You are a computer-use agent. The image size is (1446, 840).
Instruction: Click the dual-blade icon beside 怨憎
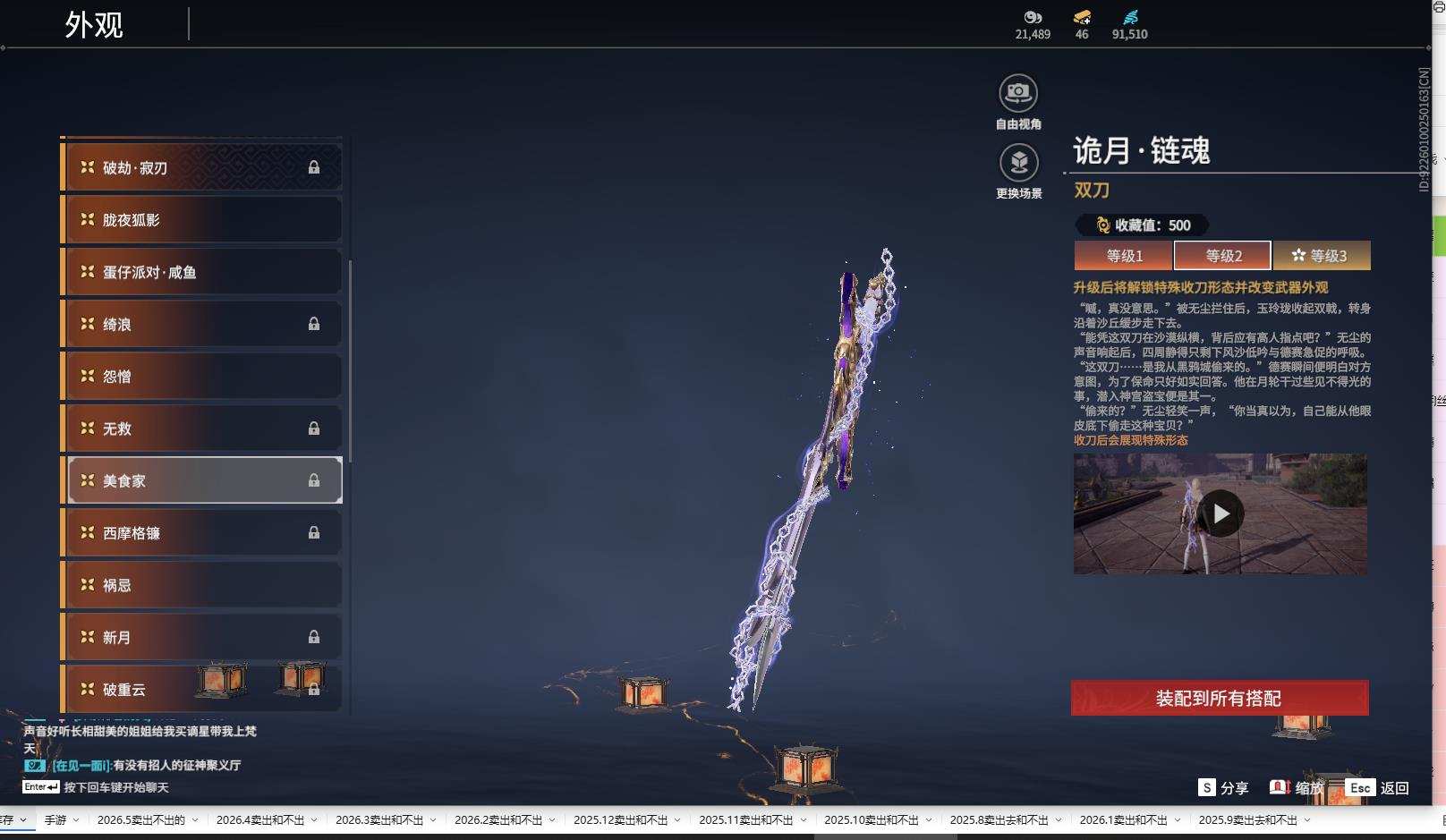(x=88, y=376)
